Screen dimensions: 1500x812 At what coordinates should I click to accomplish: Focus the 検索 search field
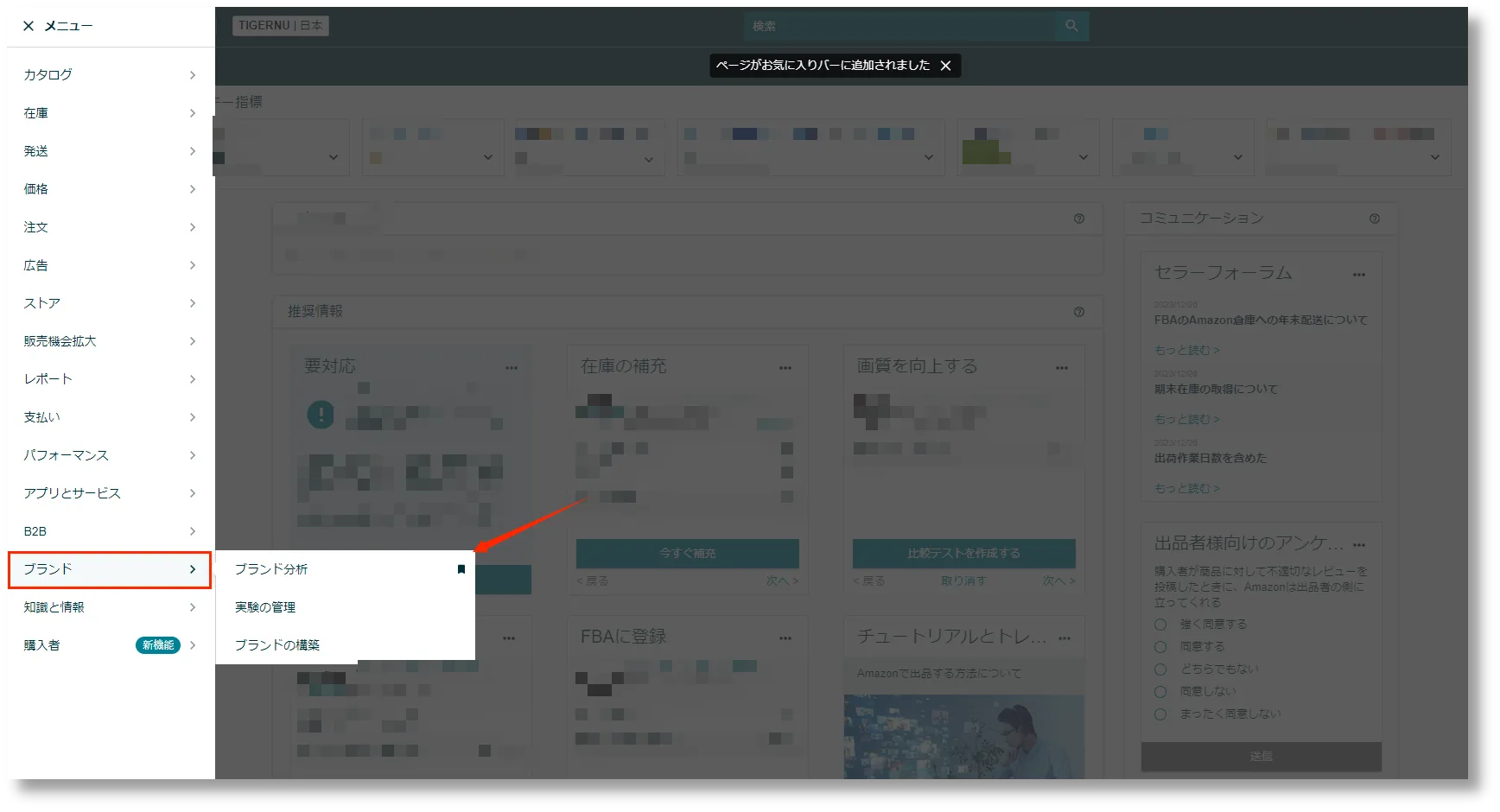pyautogui.click(x=899, y=26)
